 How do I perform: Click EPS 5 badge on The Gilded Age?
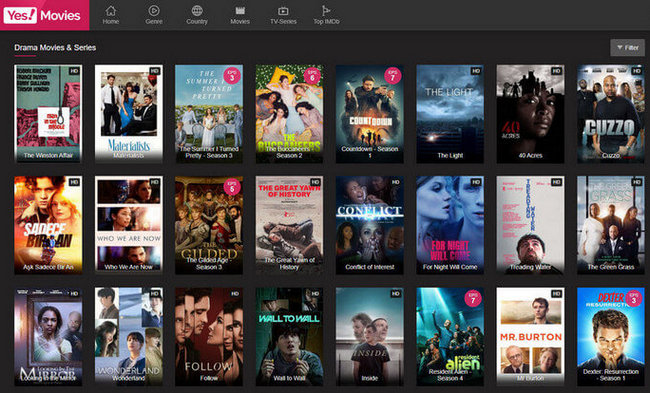[232, 187]
